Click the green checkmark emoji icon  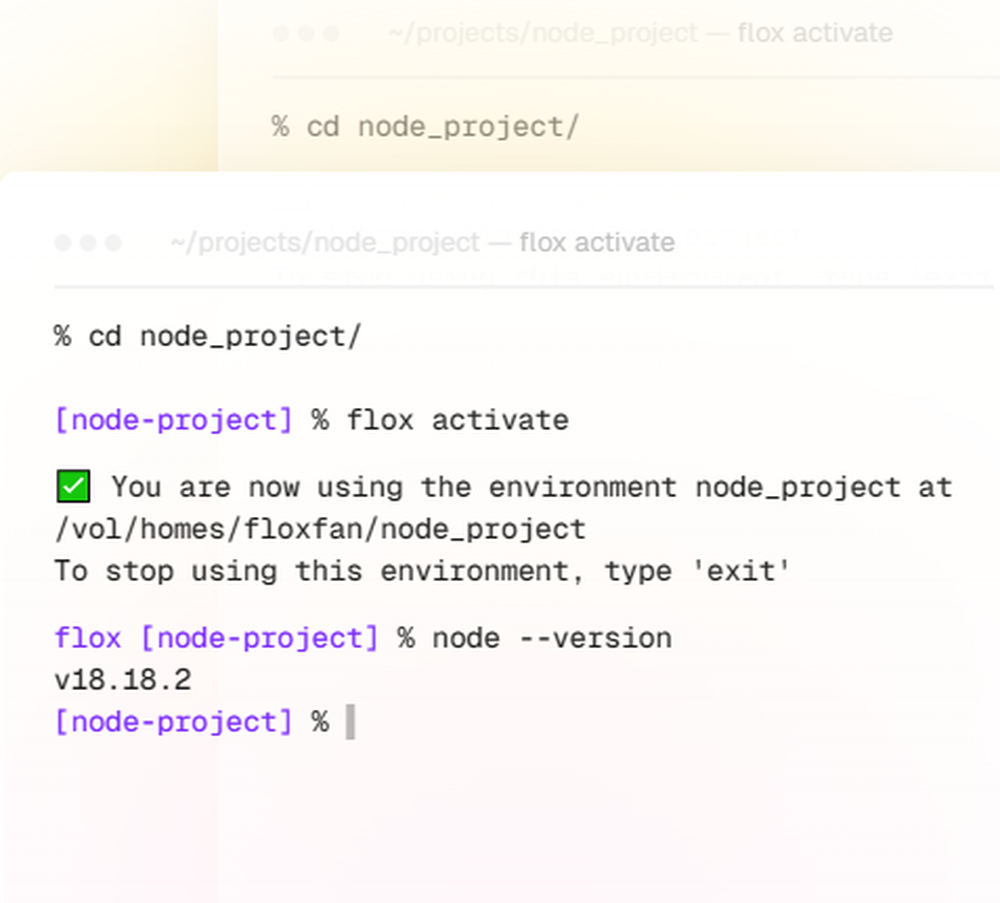click(73, 487)
